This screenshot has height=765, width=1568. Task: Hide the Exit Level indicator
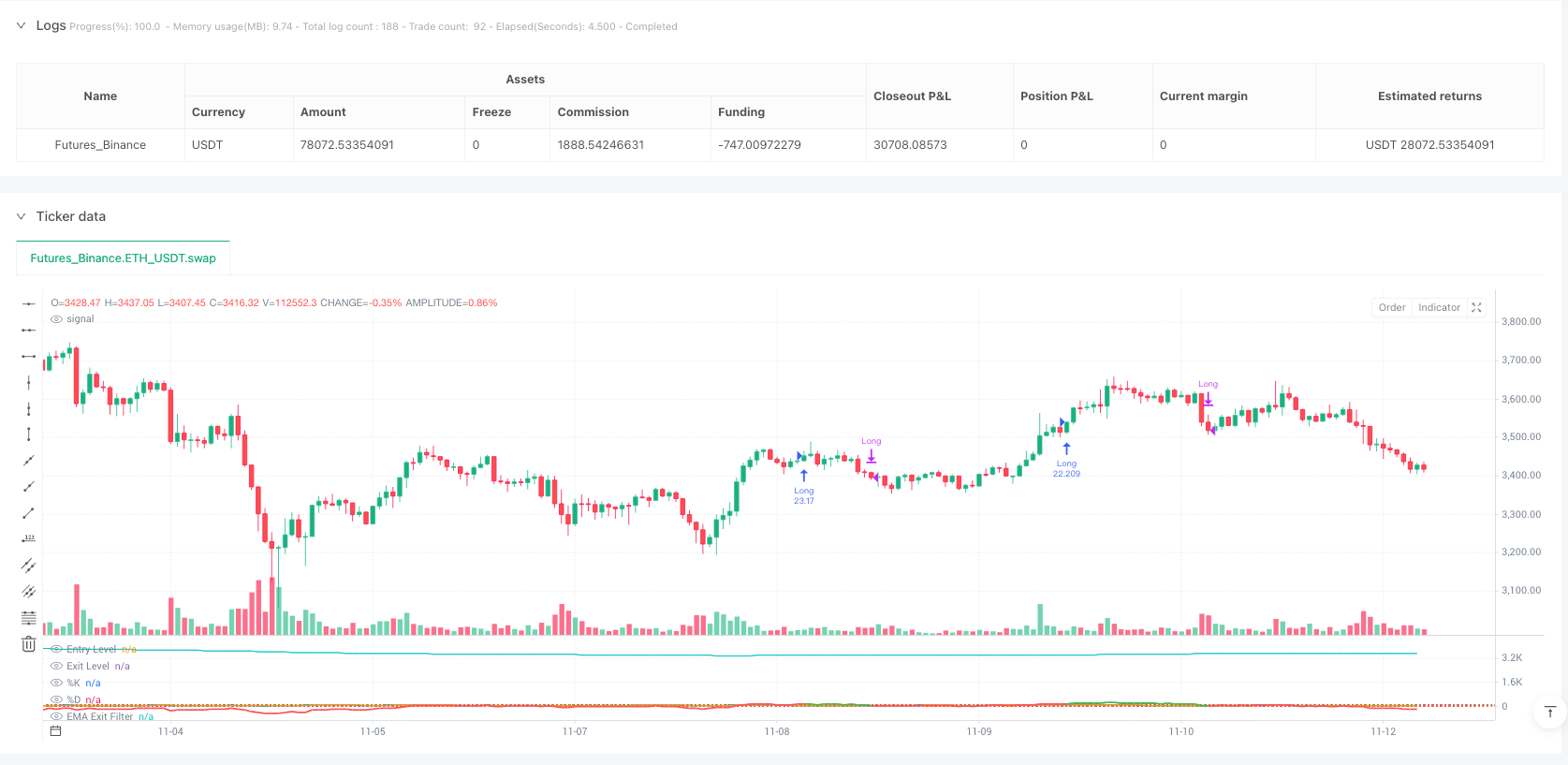point(57,667)
